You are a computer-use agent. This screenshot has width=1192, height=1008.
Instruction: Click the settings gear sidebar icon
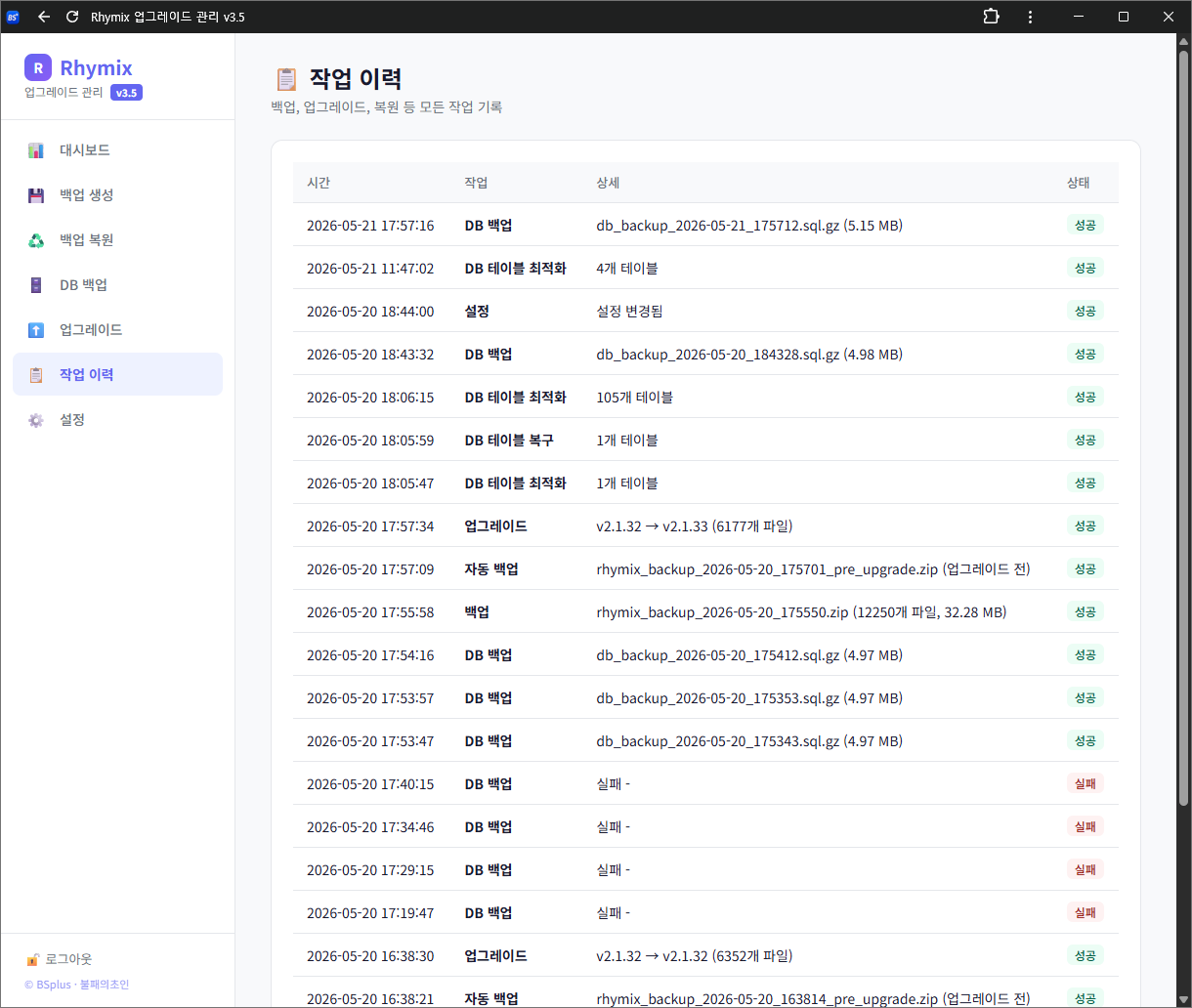tap(36, 420)
